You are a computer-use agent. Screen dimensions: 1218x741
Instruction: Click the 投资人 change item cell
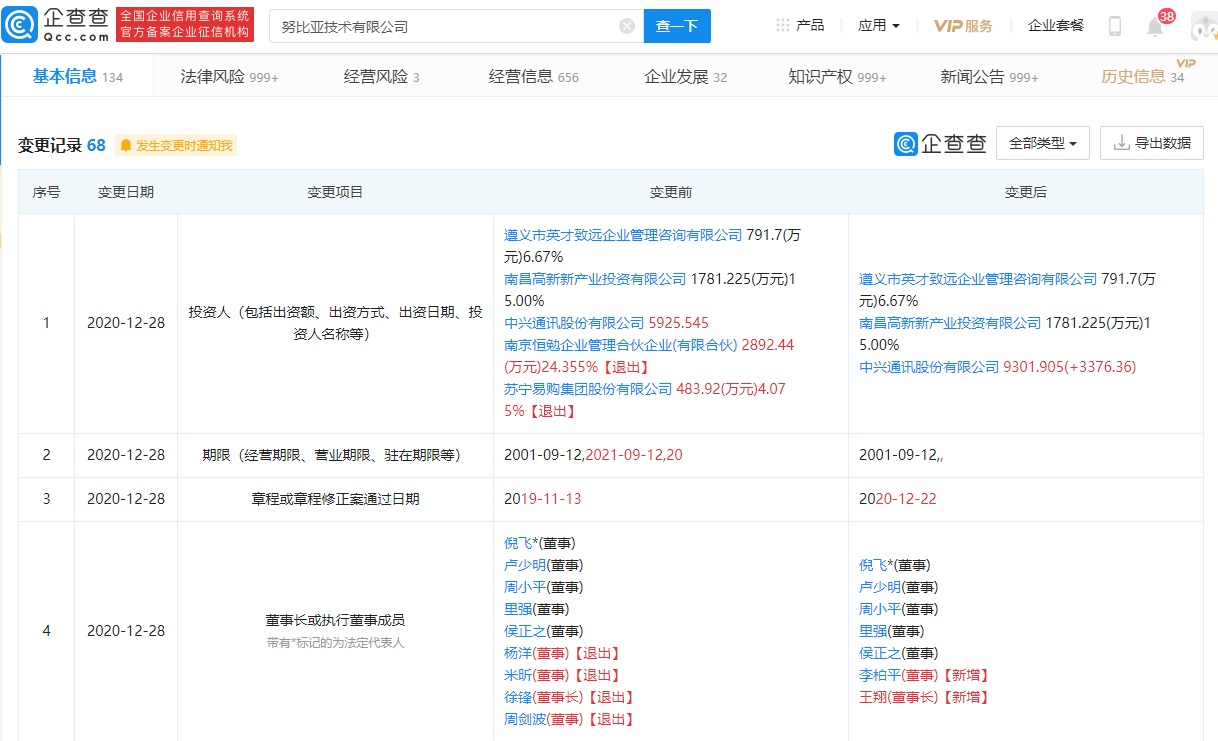(x=335, y=323)
